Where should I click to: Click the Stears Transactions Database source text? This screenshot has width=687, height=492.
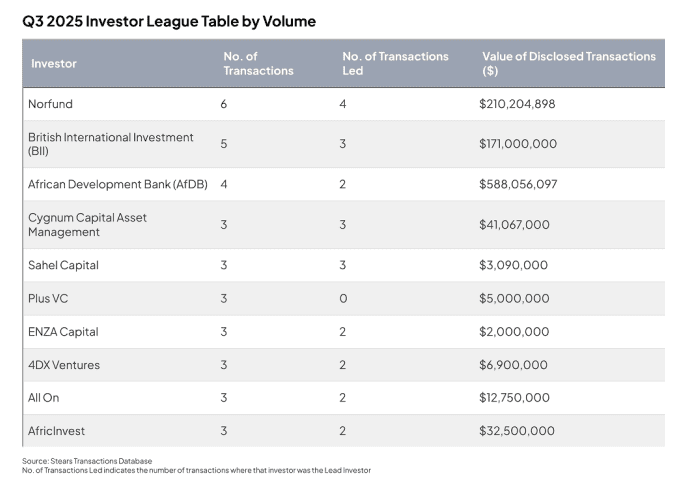[87, 461]
